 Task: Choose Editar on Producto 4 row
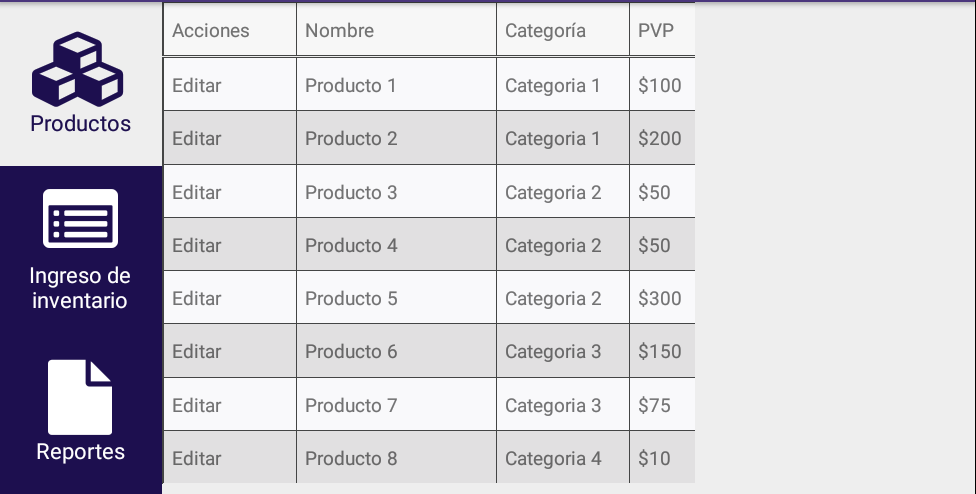tap(197, 245)
